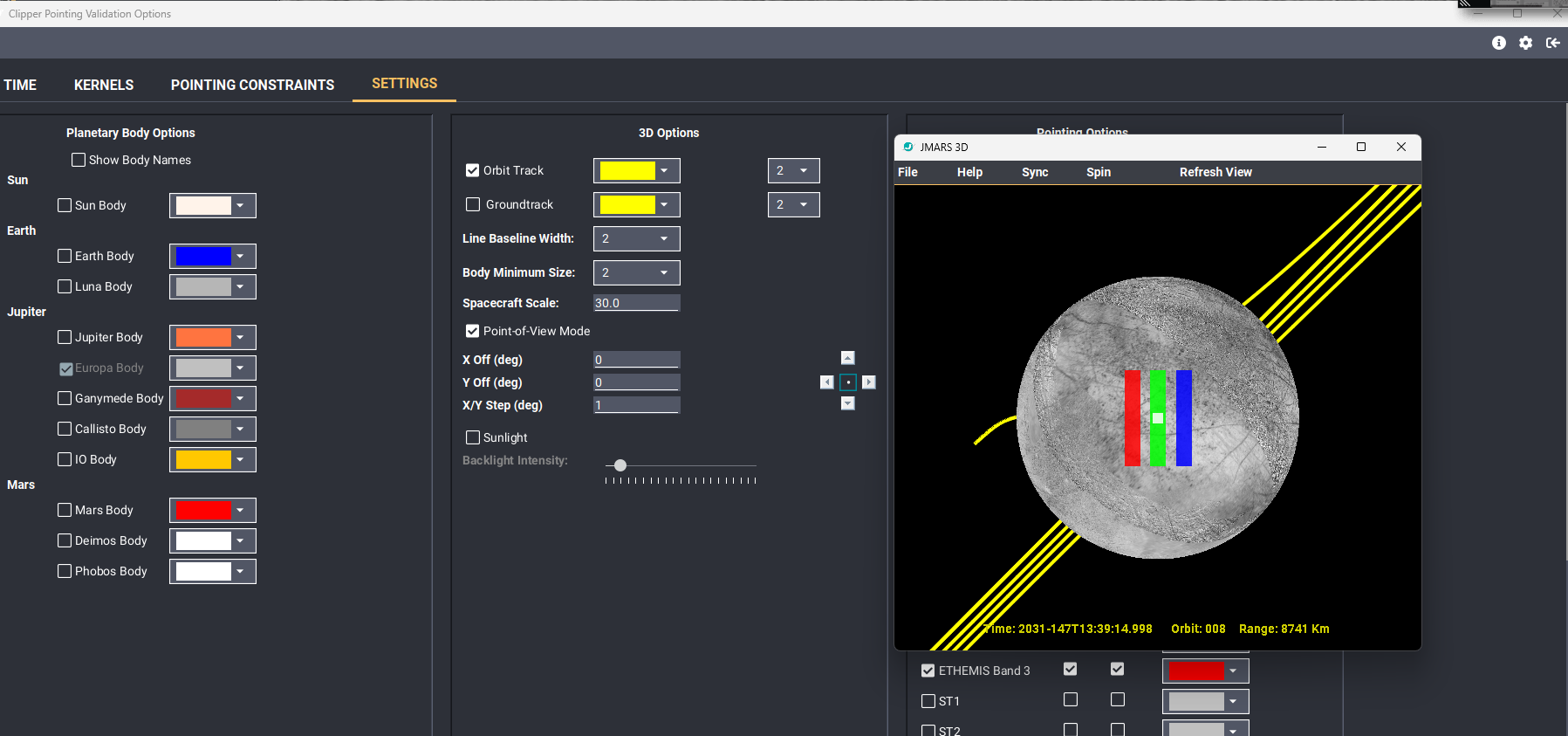Minimize the JMARS 3D window
This screenshot has height=736, width=1568.
1322,147
